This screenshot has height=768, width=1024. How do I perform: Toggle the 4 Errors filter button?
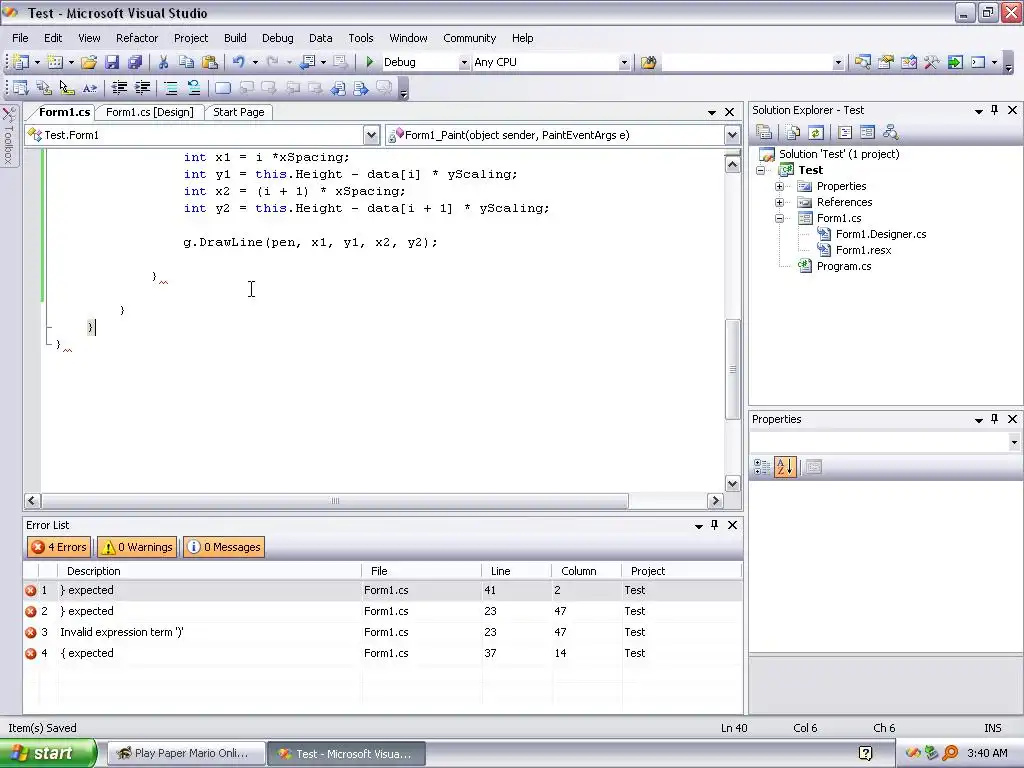(x=59, y=547)
